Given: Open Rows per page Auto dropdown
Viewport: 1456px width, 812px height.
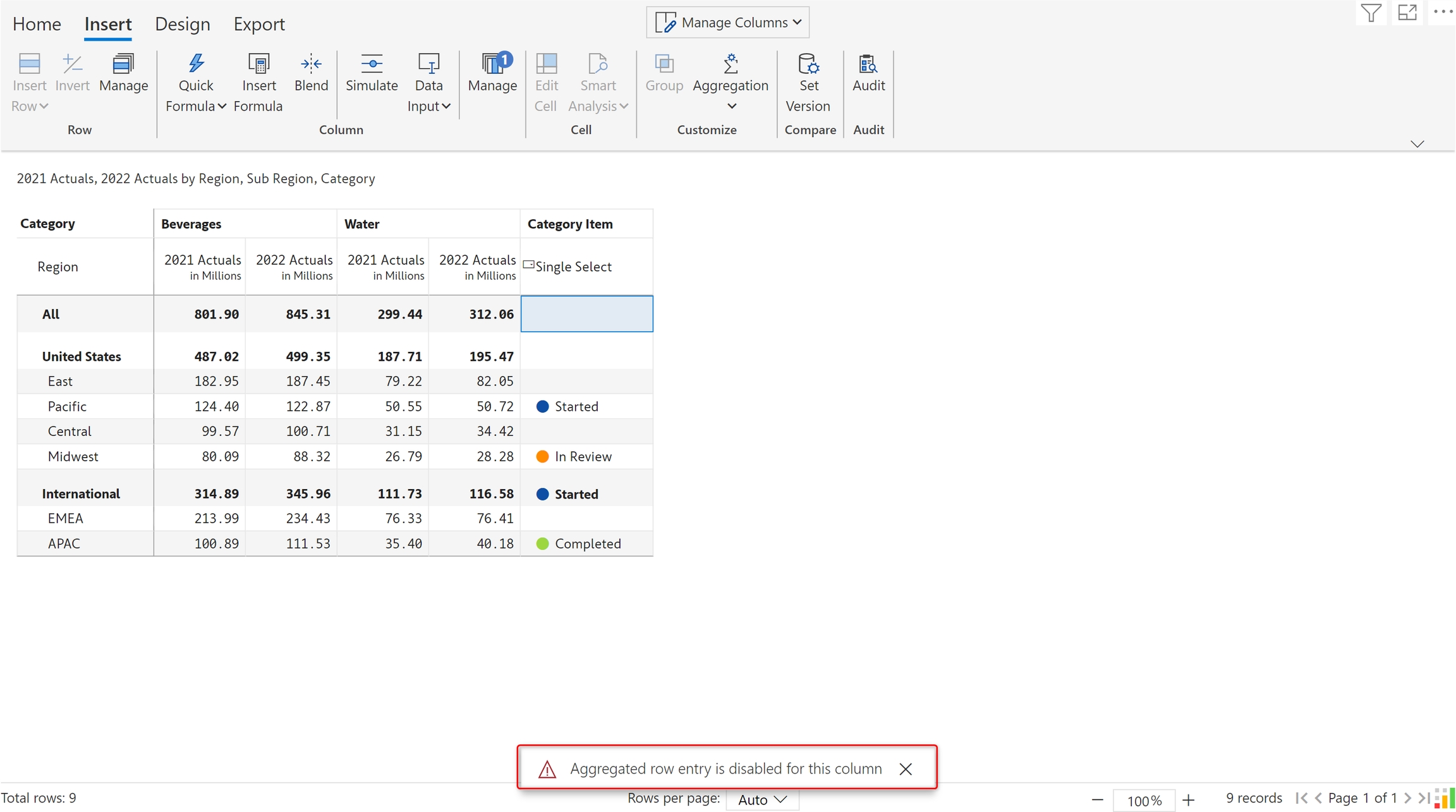Looking at the screenshot, I should point(762,799).
